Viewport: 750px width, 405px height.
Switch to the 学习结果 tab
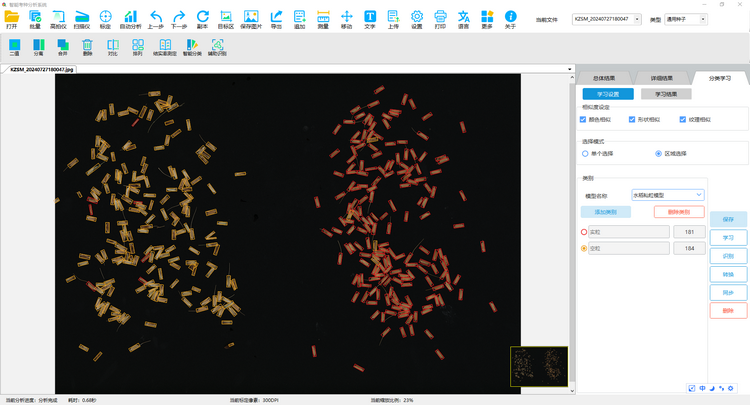coord(665,94)
